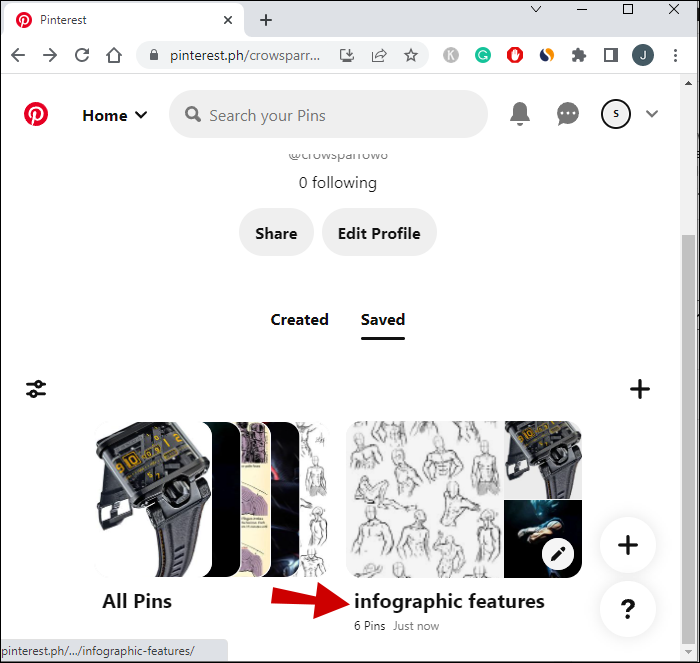Open the Home dropdown menu
This screenshot has height=663, width=700.
(x=115, y=116)
